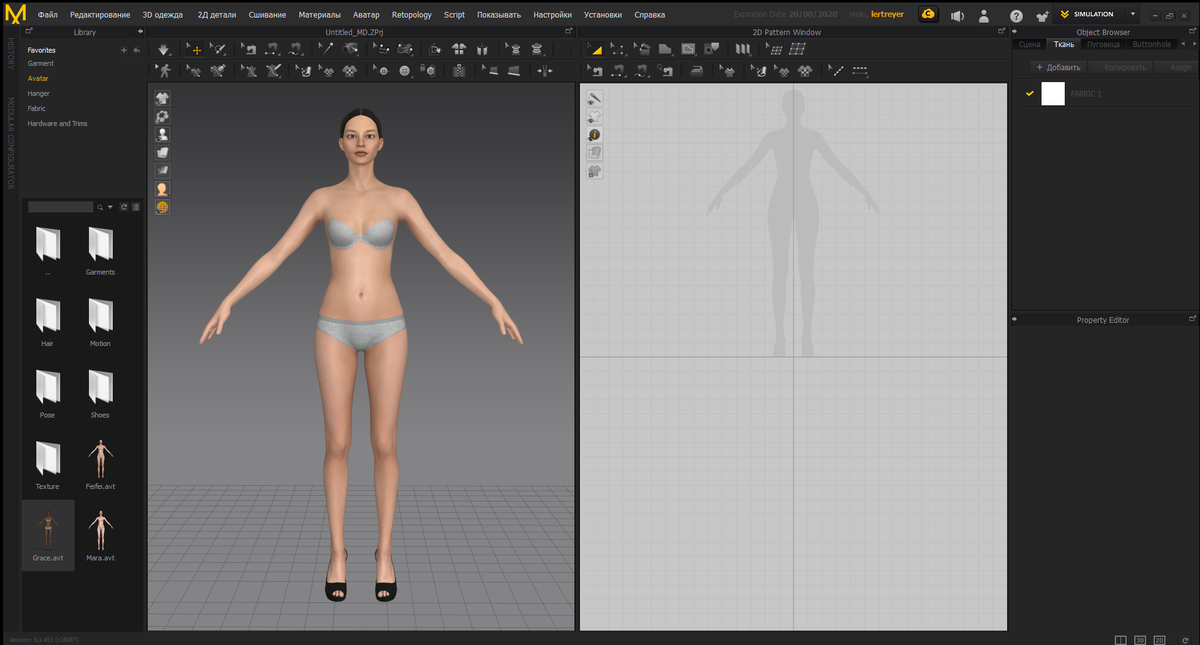Switch to the Пуговица tab
Image resolution: width=1200 pixels, height=645 pixels.
pos(1104,44)
